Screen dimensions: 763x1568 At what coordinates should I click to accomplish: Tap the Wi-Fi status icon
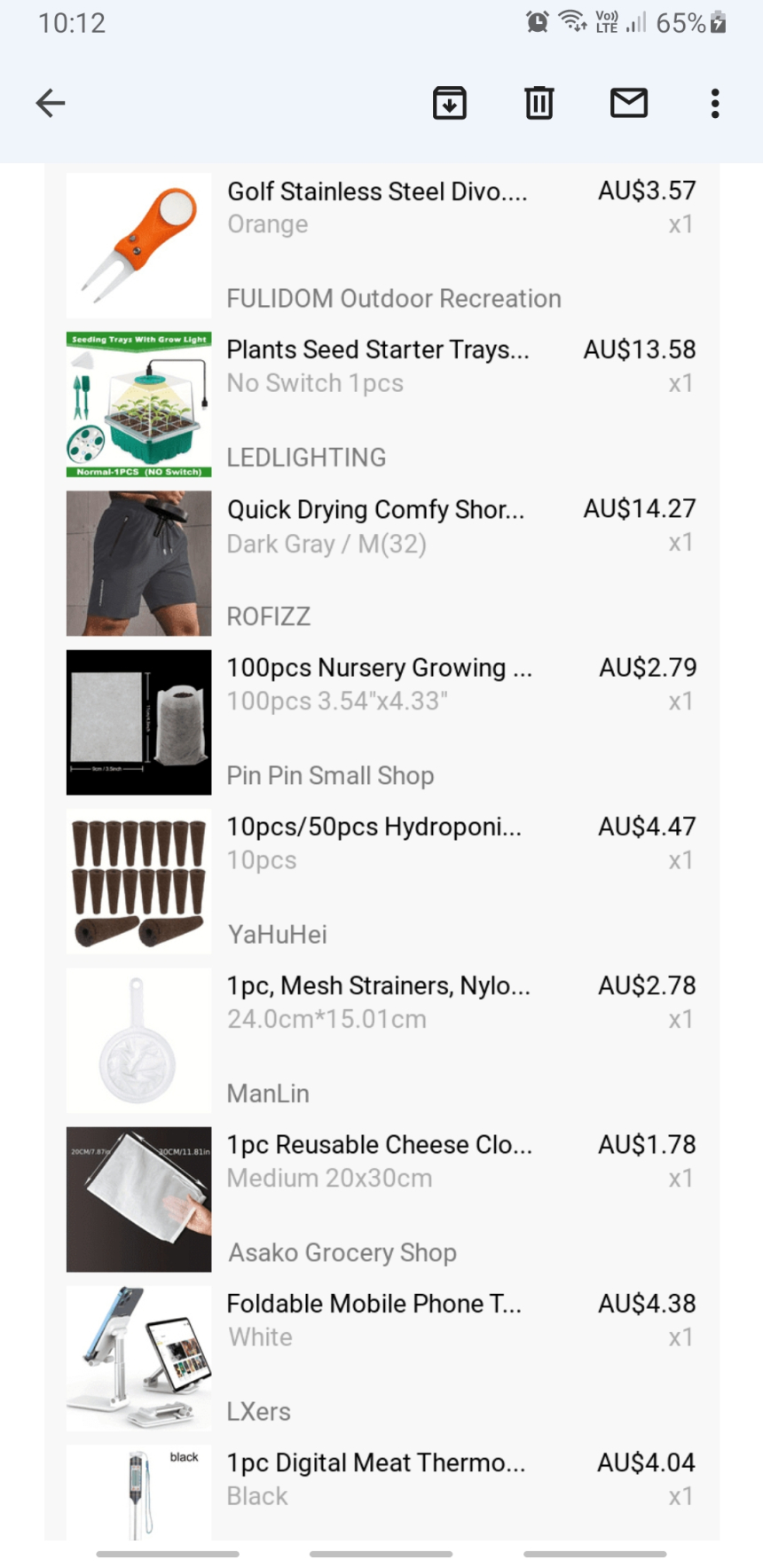pyautogui.click(x=572, y=22)
